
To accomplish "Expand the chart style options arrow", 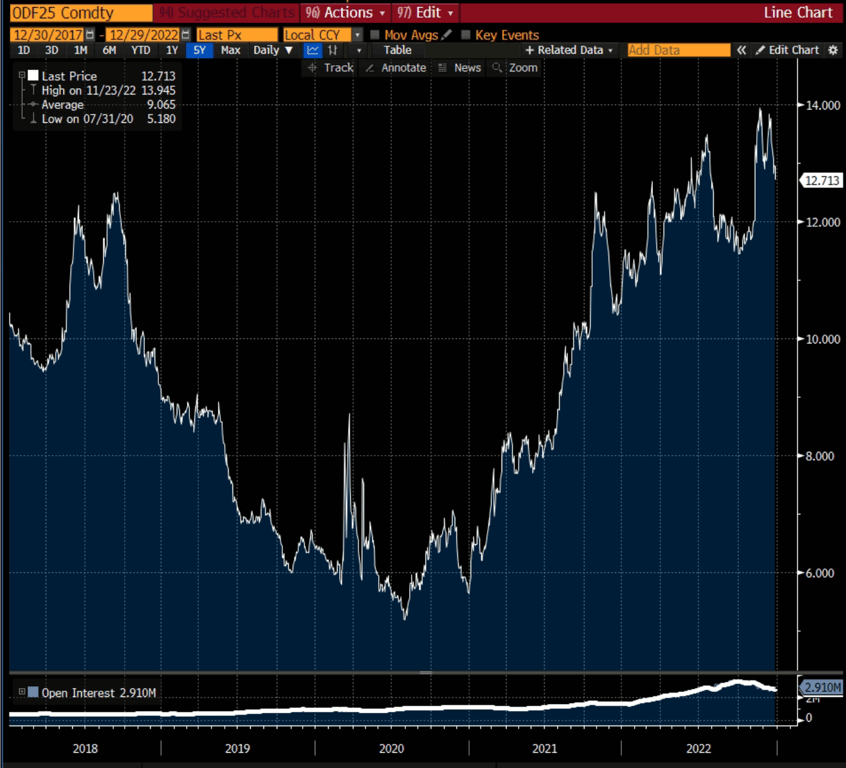I will coord(359,50).
